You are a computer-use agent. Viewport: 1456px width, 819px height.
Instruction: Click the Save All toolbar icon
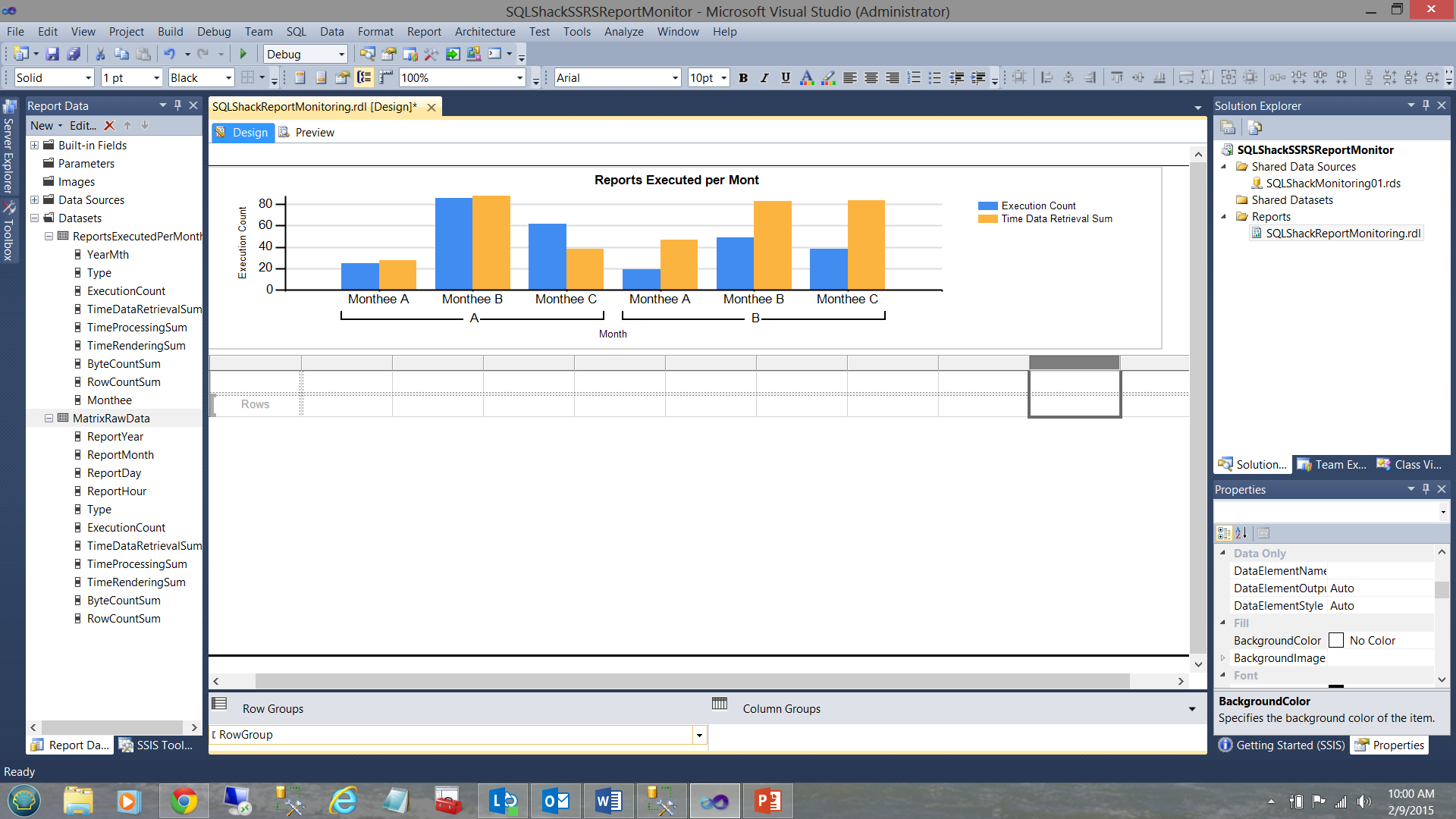tap(74, 54)
